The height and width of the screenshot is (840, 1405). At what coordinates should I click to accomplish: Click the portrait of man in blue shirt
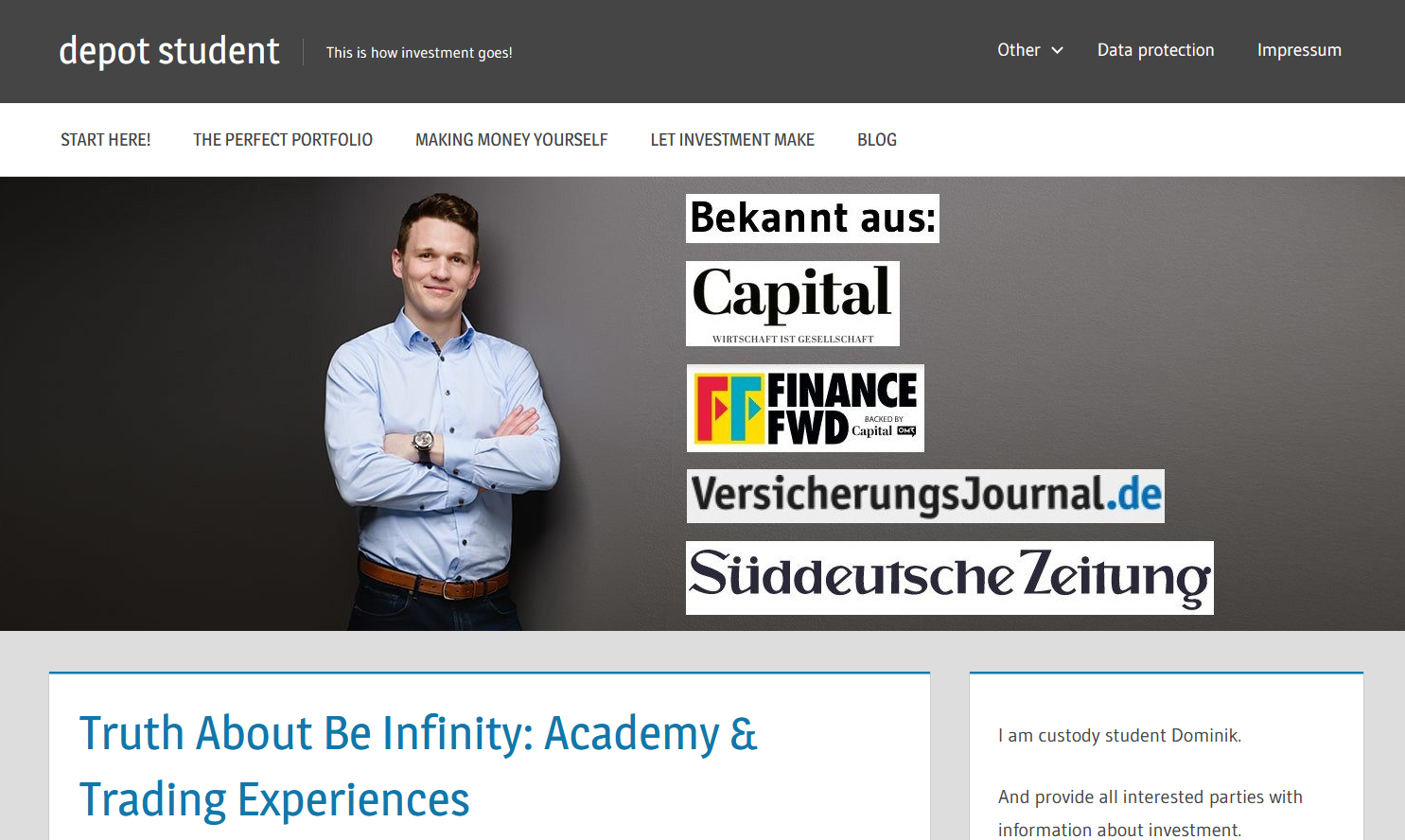(x=441, y=411)
